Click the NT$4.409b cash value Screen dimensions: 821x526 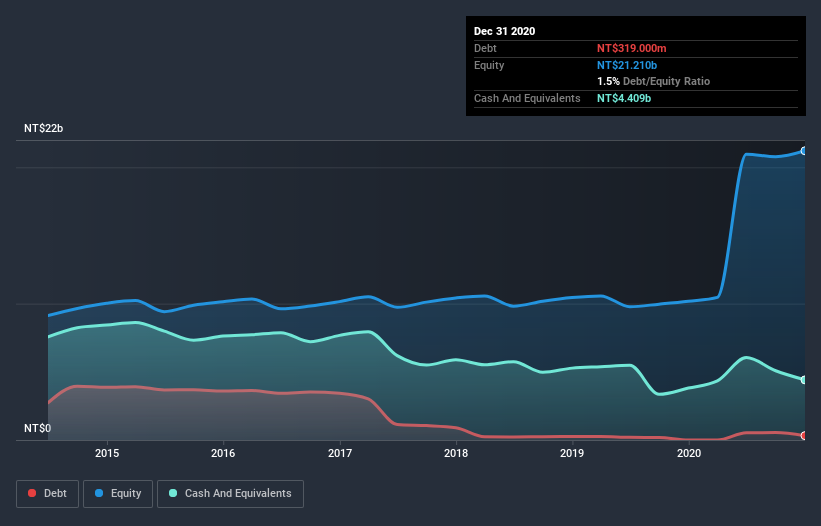(x=624, y=98)
